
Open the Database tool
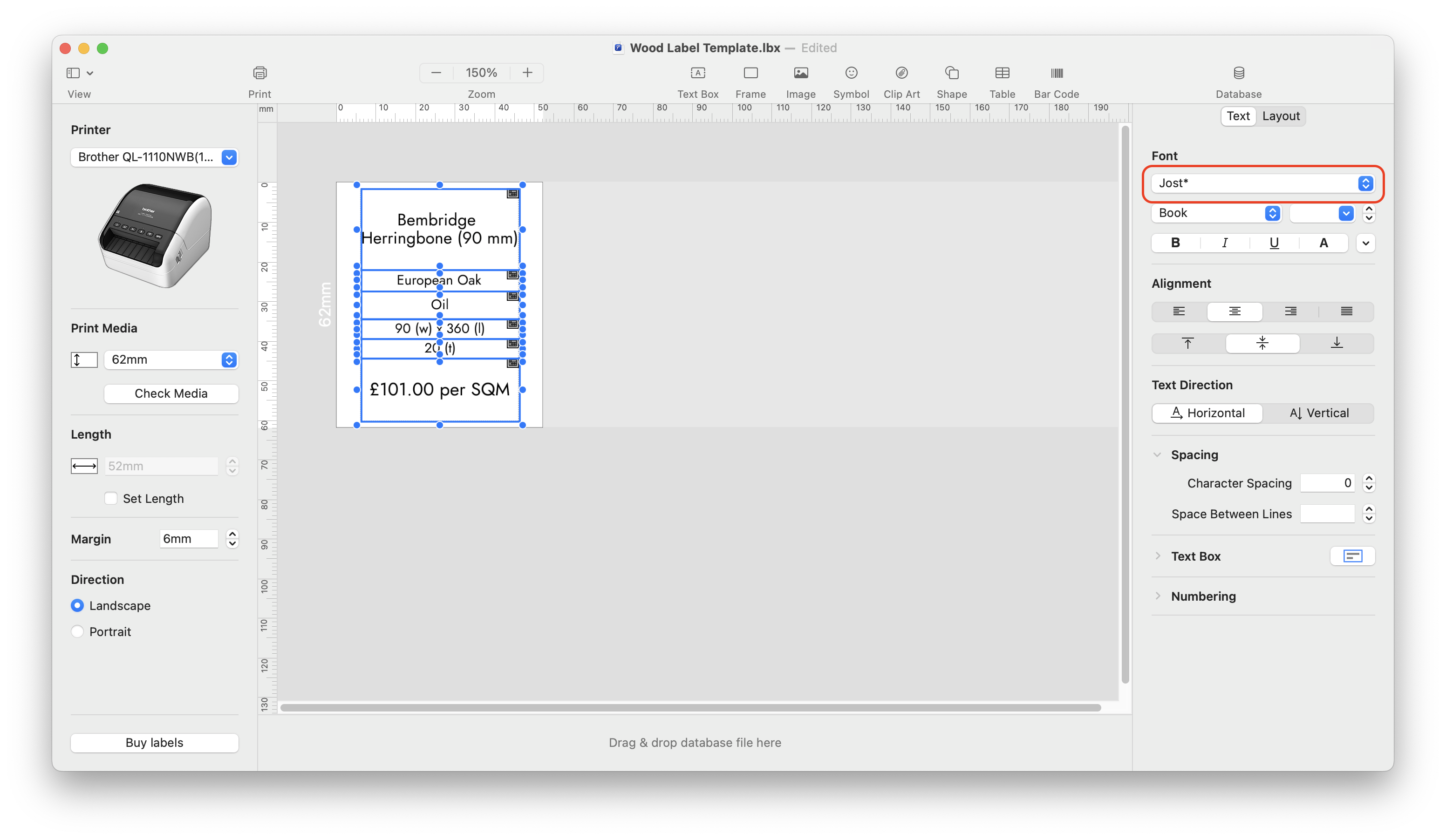tap(1238, 73)
